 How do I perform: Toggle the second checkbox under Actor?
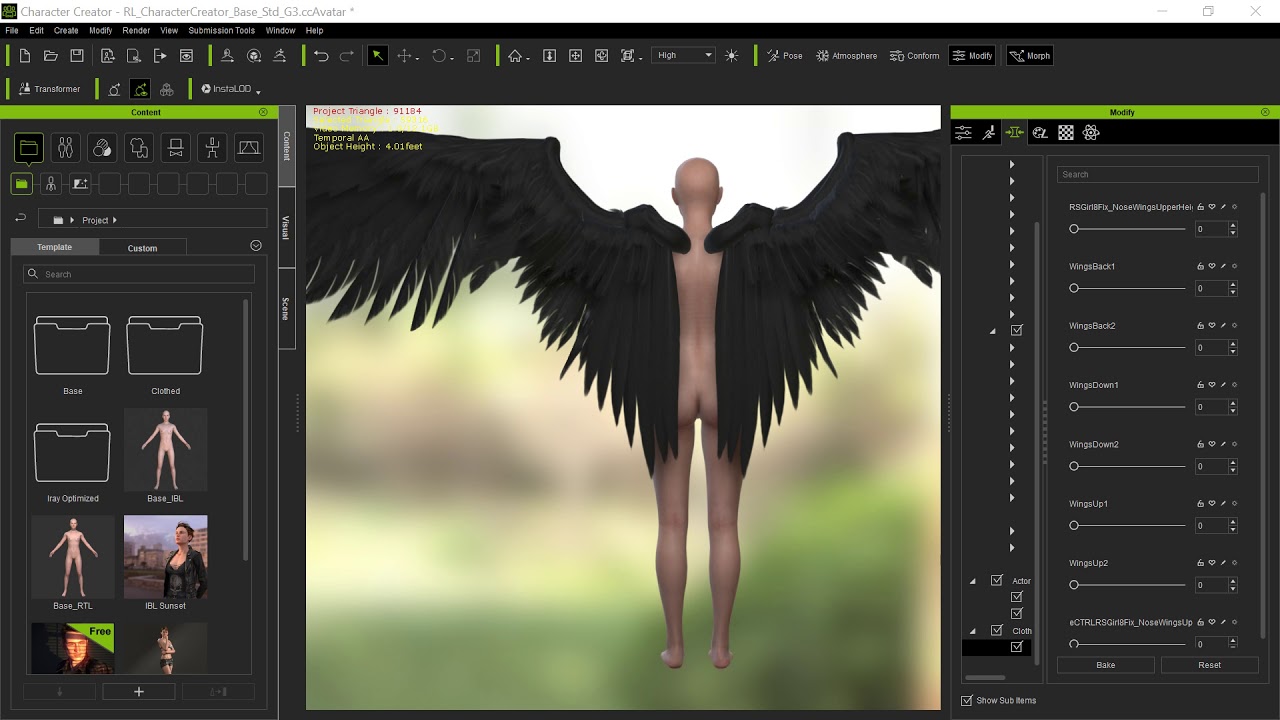coord(1017,613)
